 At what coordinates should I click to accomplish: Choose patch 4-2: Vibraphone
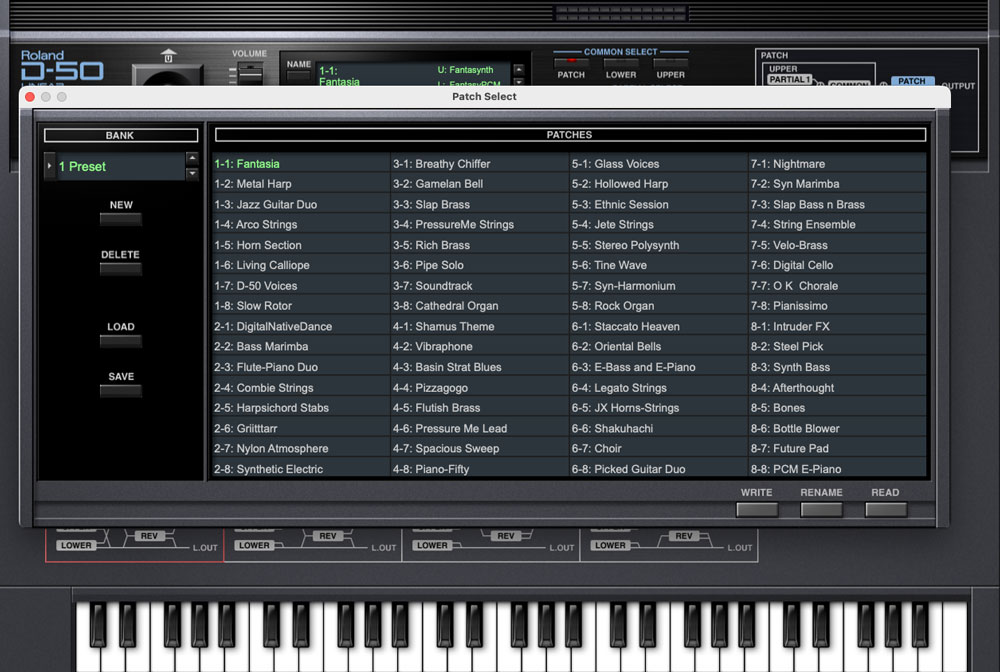click(480, 347)
